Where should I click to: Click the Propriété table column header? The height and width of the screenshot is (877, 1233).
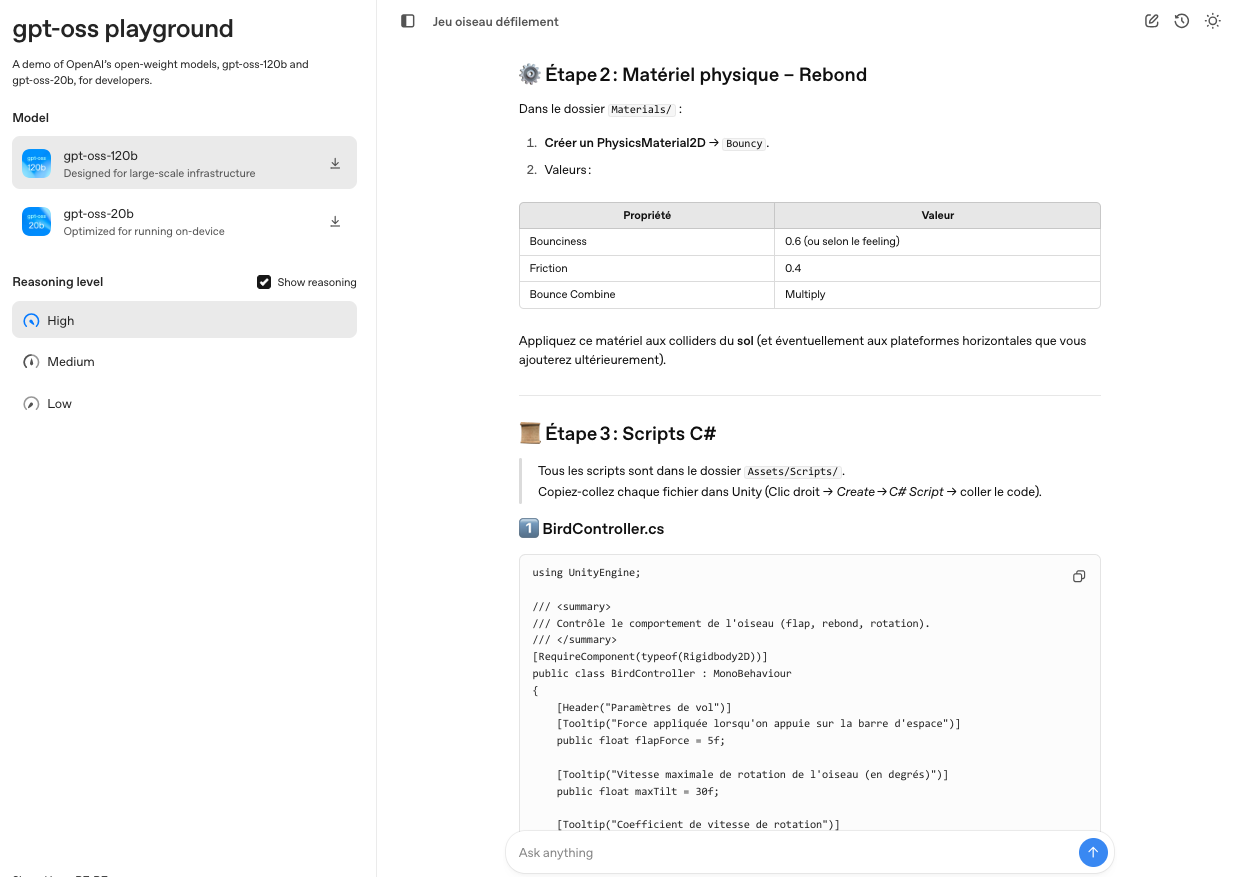coord(647,215)
